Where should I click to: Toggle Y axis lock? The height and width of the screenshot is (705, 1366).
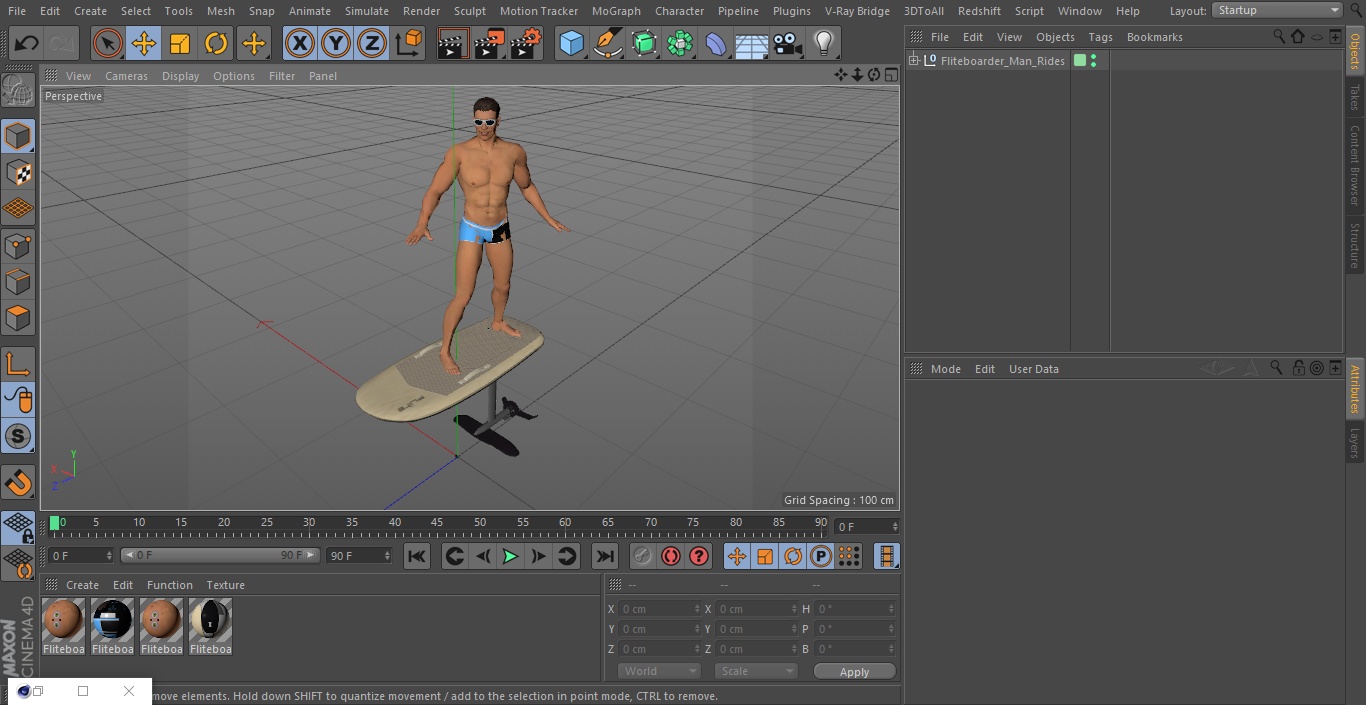(336, 43)
